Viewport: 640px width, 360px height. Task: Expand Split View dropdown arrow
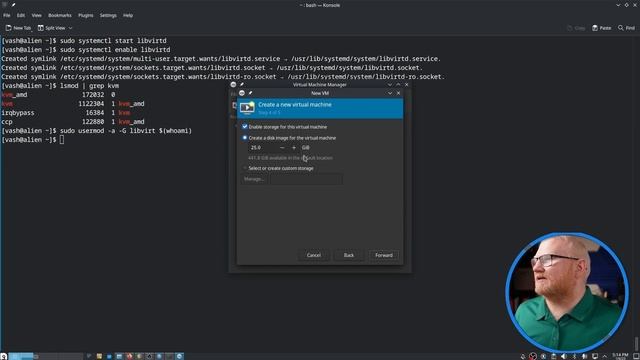tap(70, 28)
